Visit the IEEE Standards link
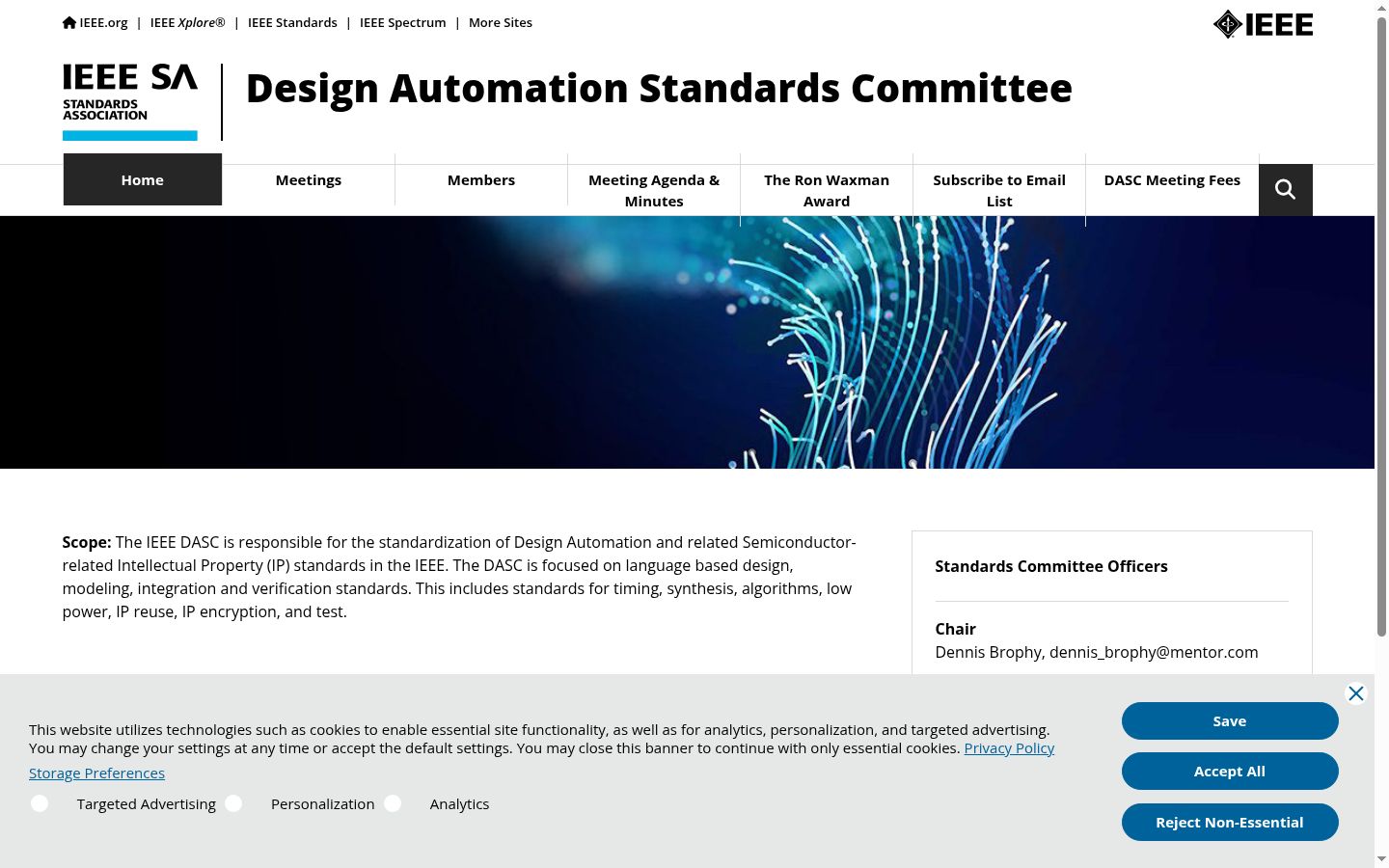Image resolution: width=1389 pixels, height=868 pixels. click(x=292, y=22)
